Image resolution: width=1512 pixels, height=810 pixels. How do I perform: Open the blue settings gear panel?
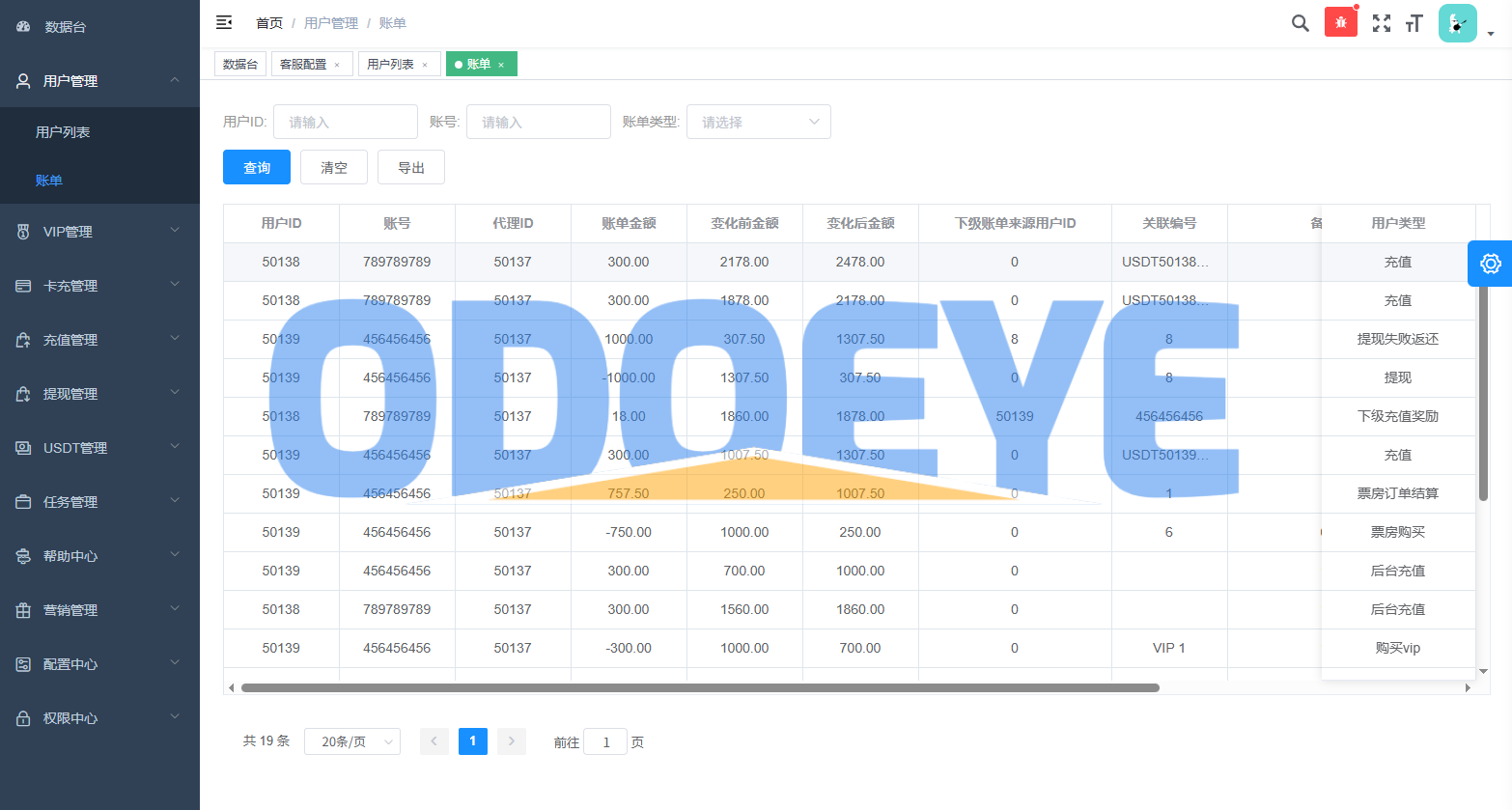point(1490,264)
